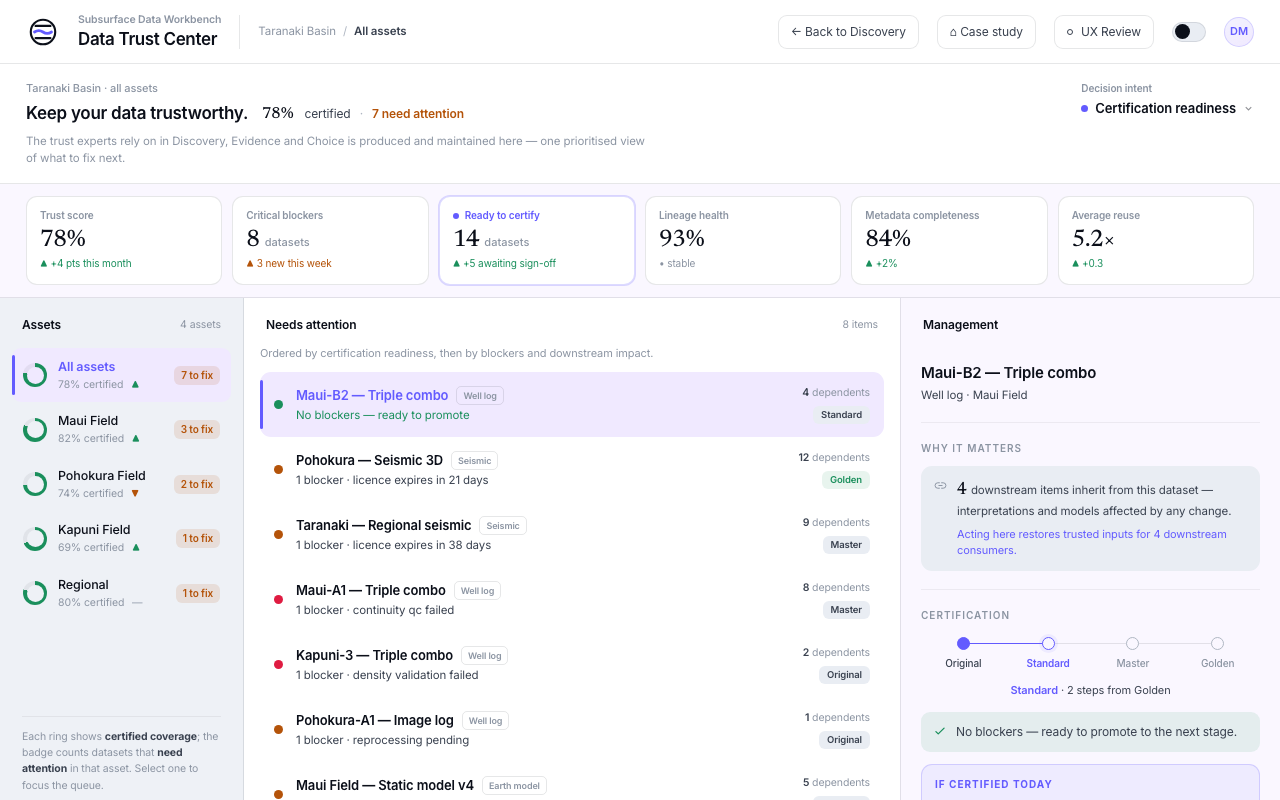
Task: Open Kapuni-3 — Triple combo item
Action: coord(572,664)
